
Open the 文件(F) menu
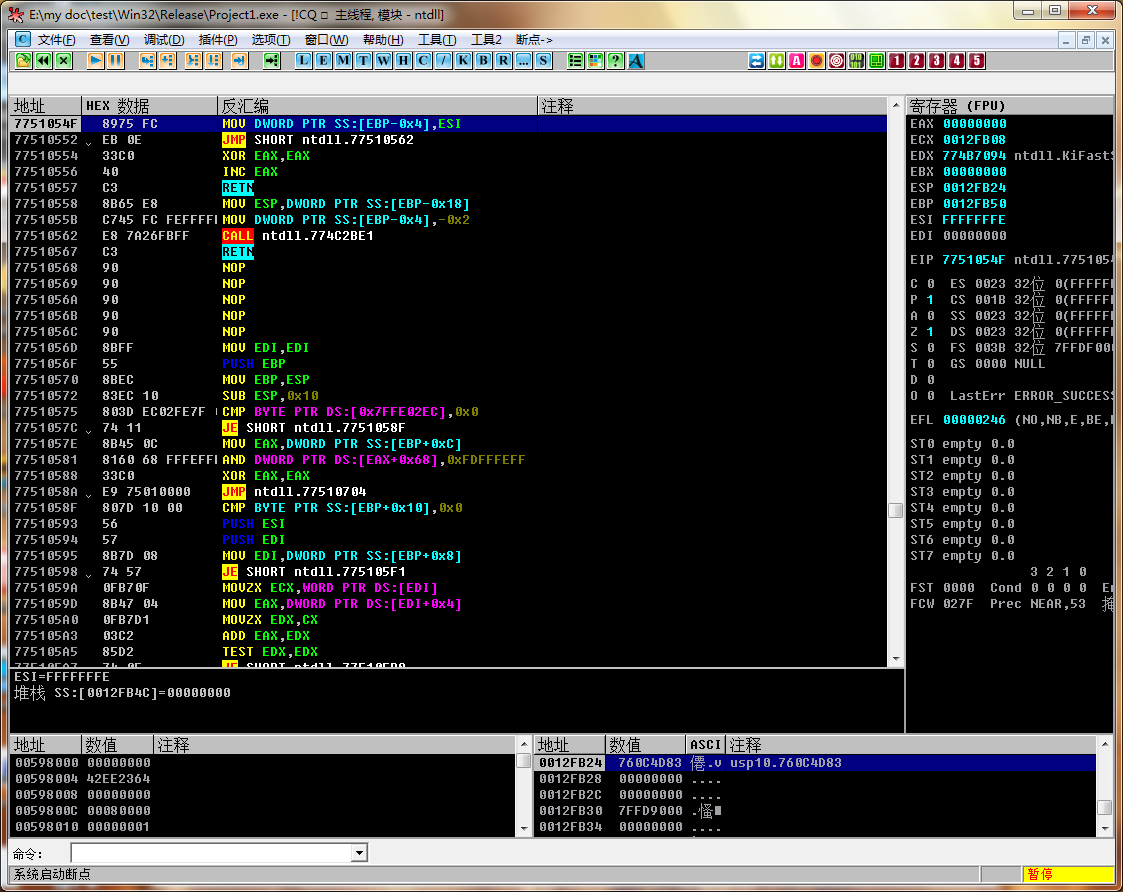56,39
